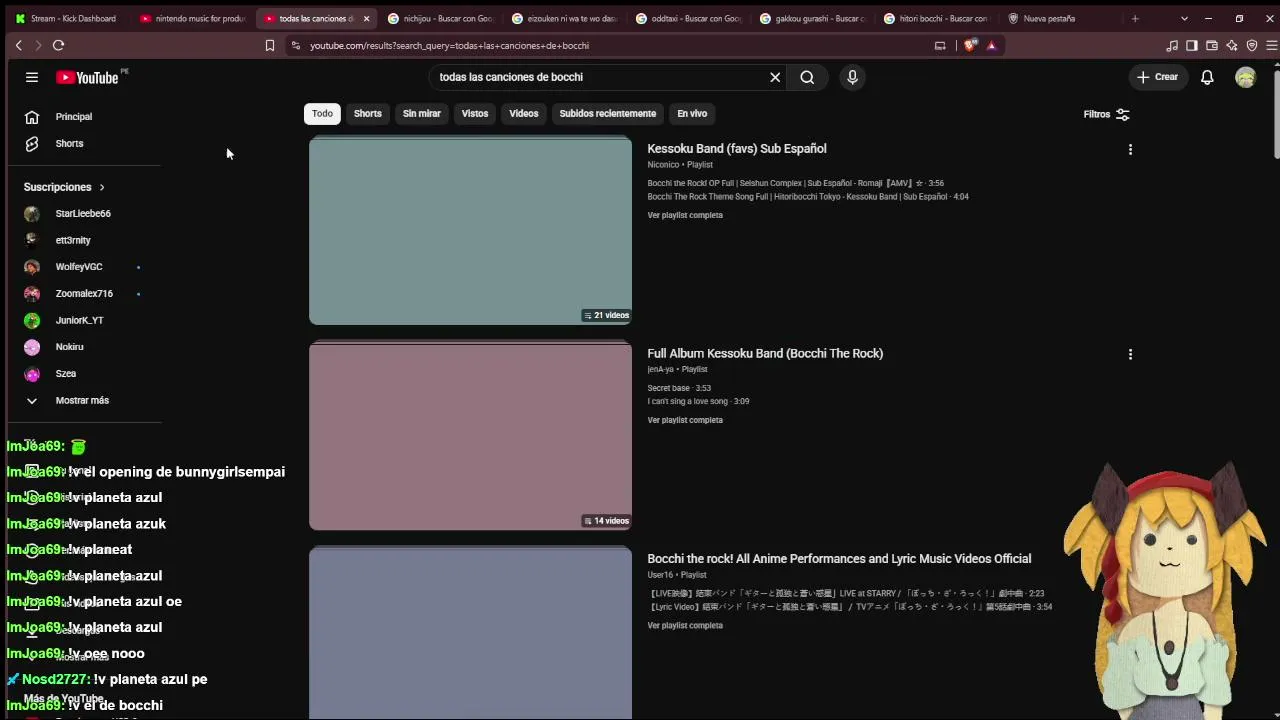Viewport: 1280px width, 720px height.
Task: Open the 21 videos playlist thumbnail
Action: coord(470,230)
